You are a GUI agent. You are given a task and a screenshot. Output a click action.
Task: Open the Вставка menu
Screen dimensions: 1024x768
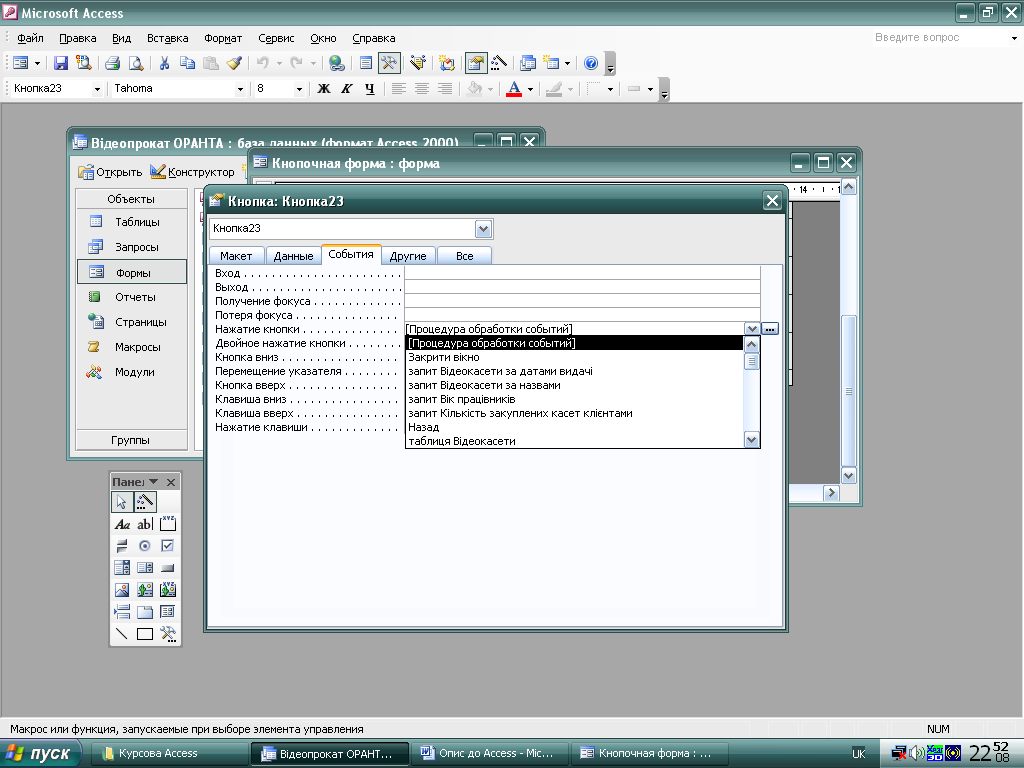pyautogui.click(x=167, y=38)
